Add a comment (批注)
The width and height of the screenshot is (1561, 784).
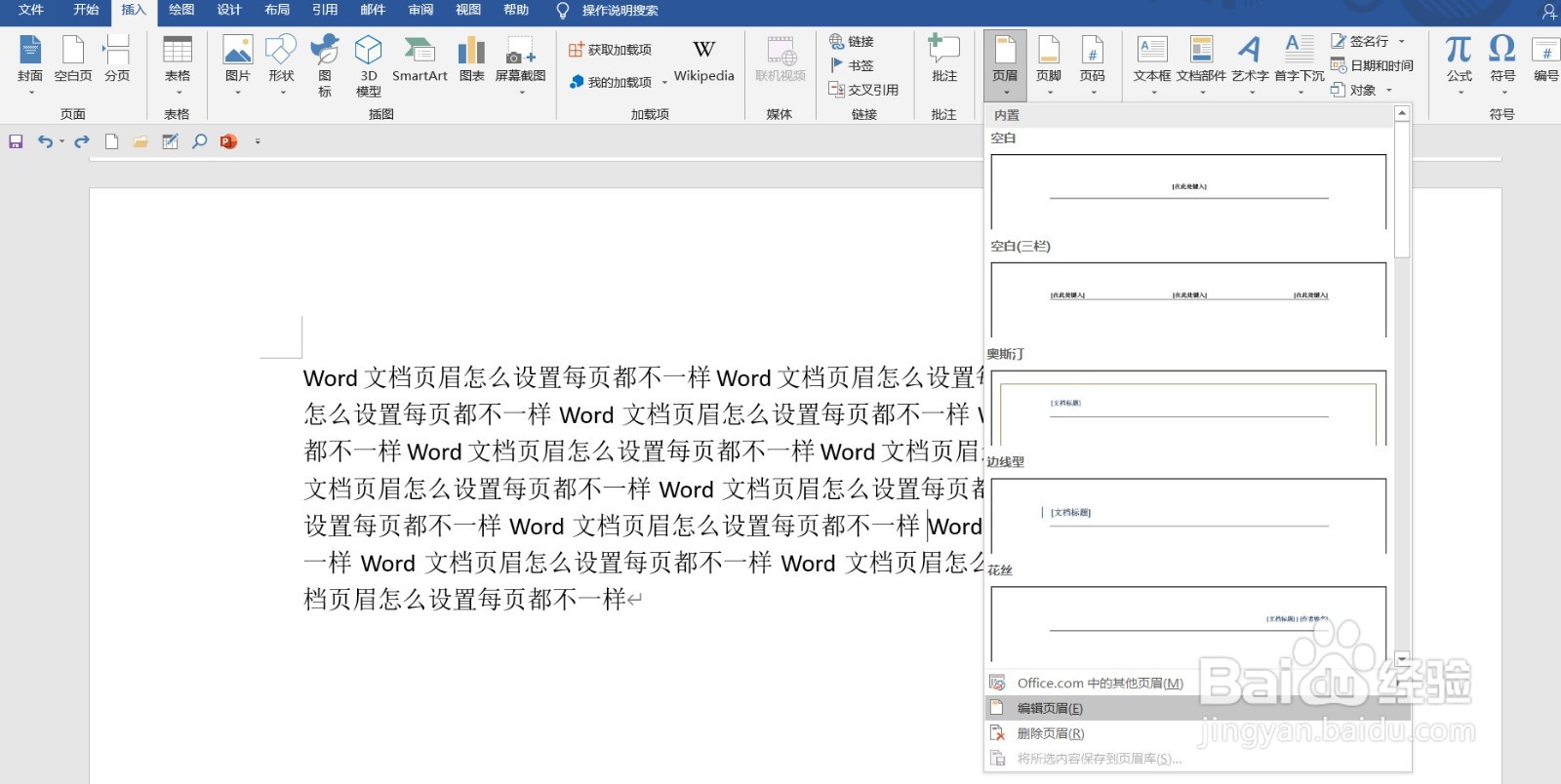944,59
